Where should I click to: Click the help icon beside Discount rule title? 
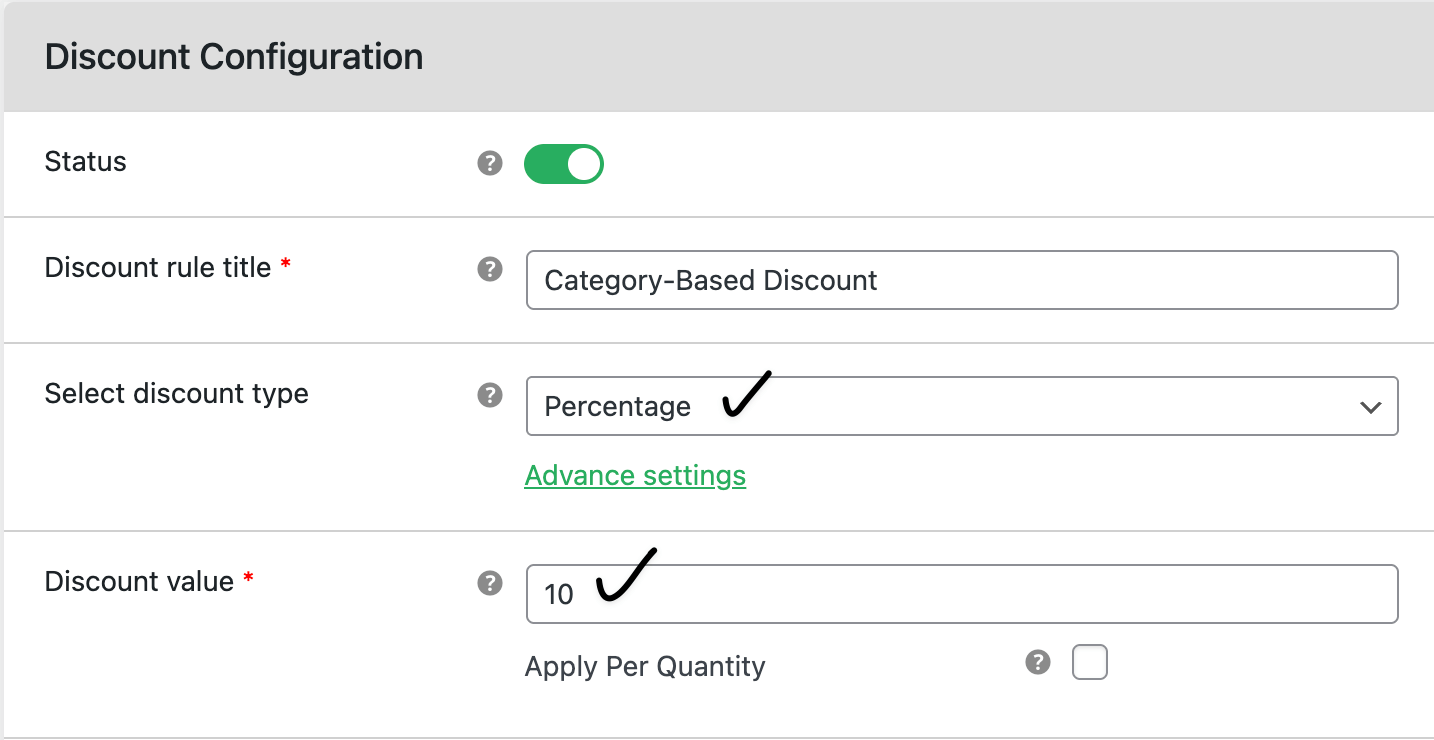(x=489, y=268)
